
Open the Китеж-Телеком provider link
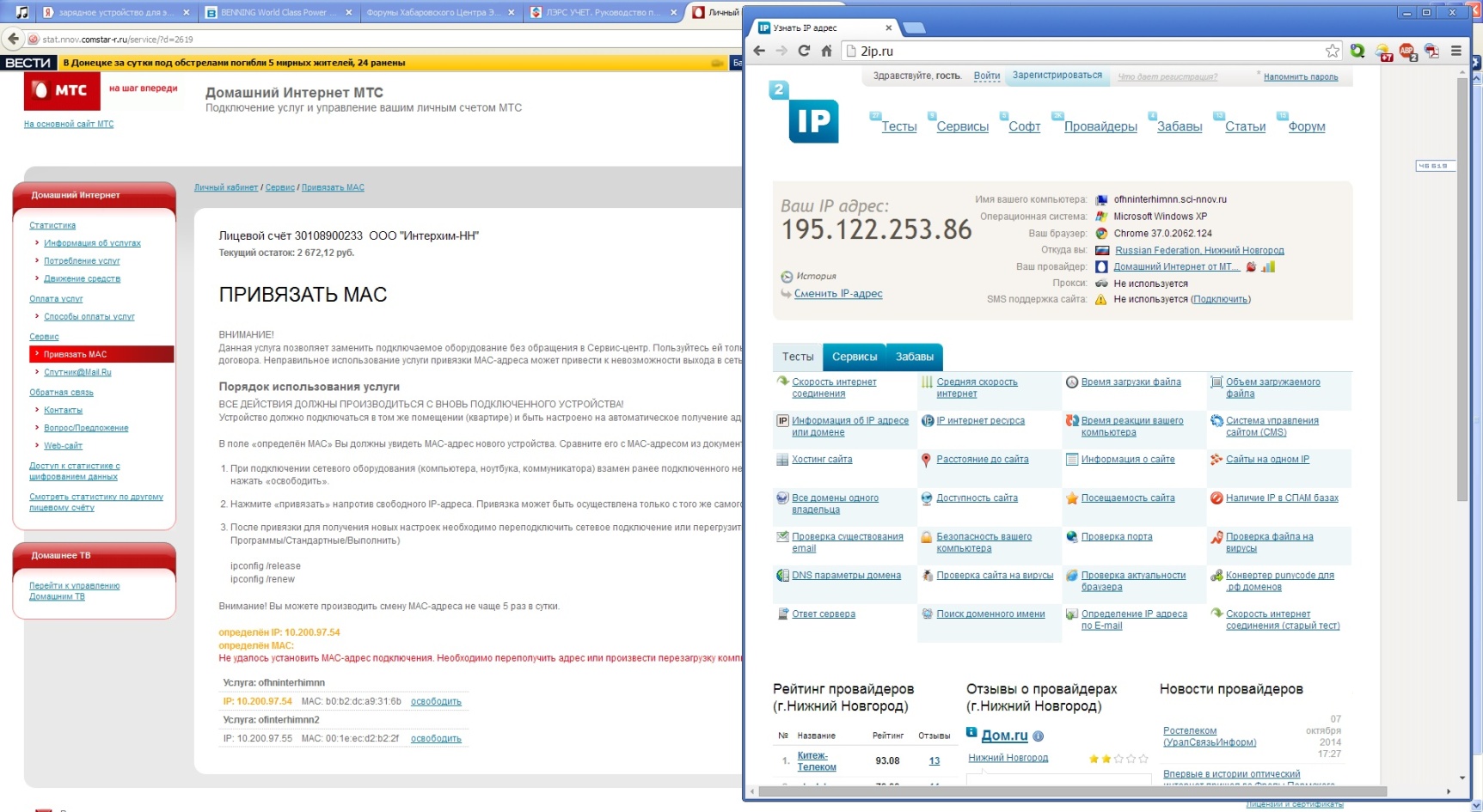click(817, 761)
